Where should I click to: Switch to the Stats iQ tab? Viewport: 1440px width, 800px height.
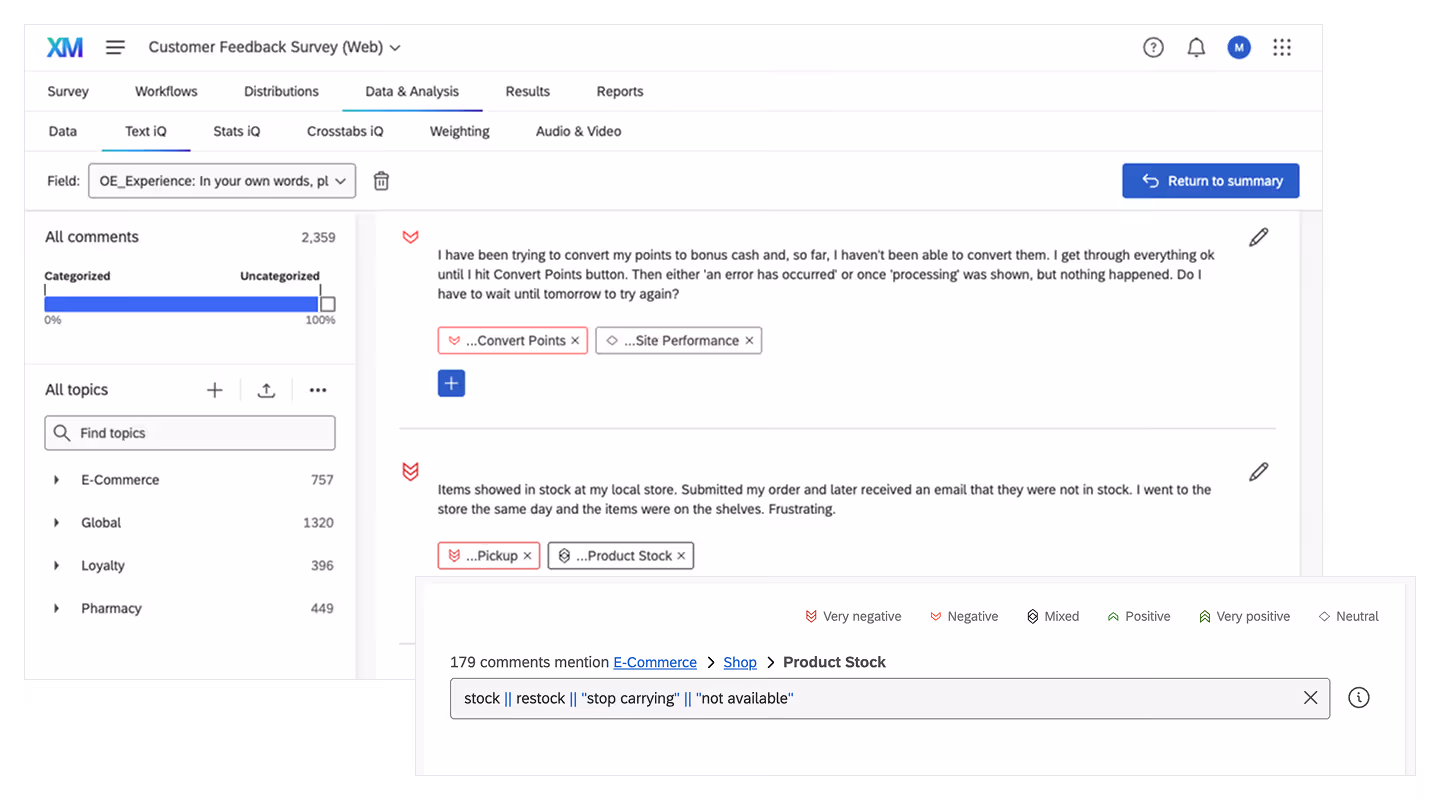pos(236,131)
